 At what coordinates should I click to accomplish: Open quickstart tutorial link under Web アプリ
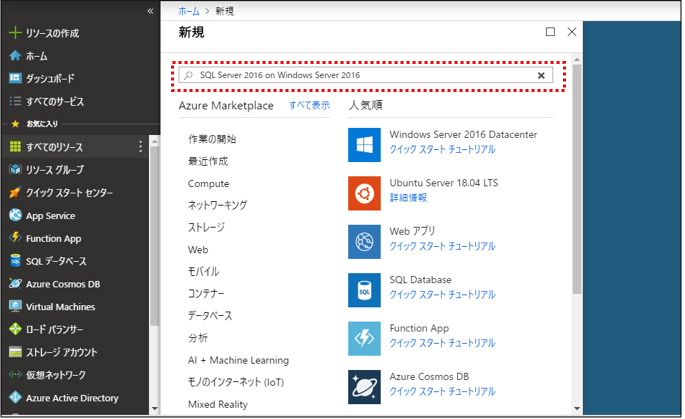(x=443, y=246)
